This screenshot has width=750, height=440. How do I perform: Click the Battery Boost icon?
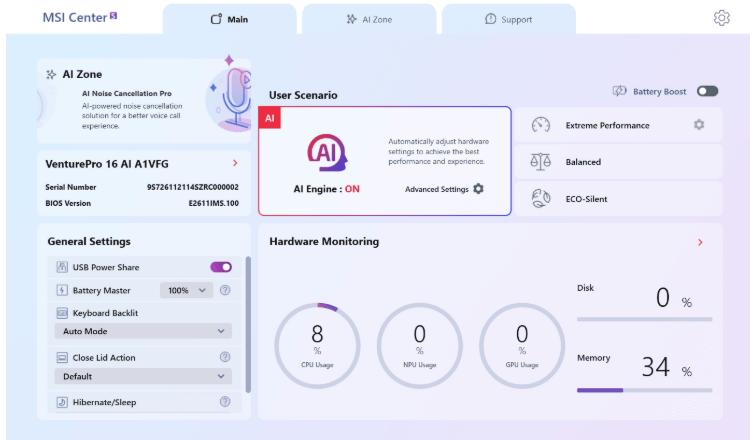coord(619,91)
